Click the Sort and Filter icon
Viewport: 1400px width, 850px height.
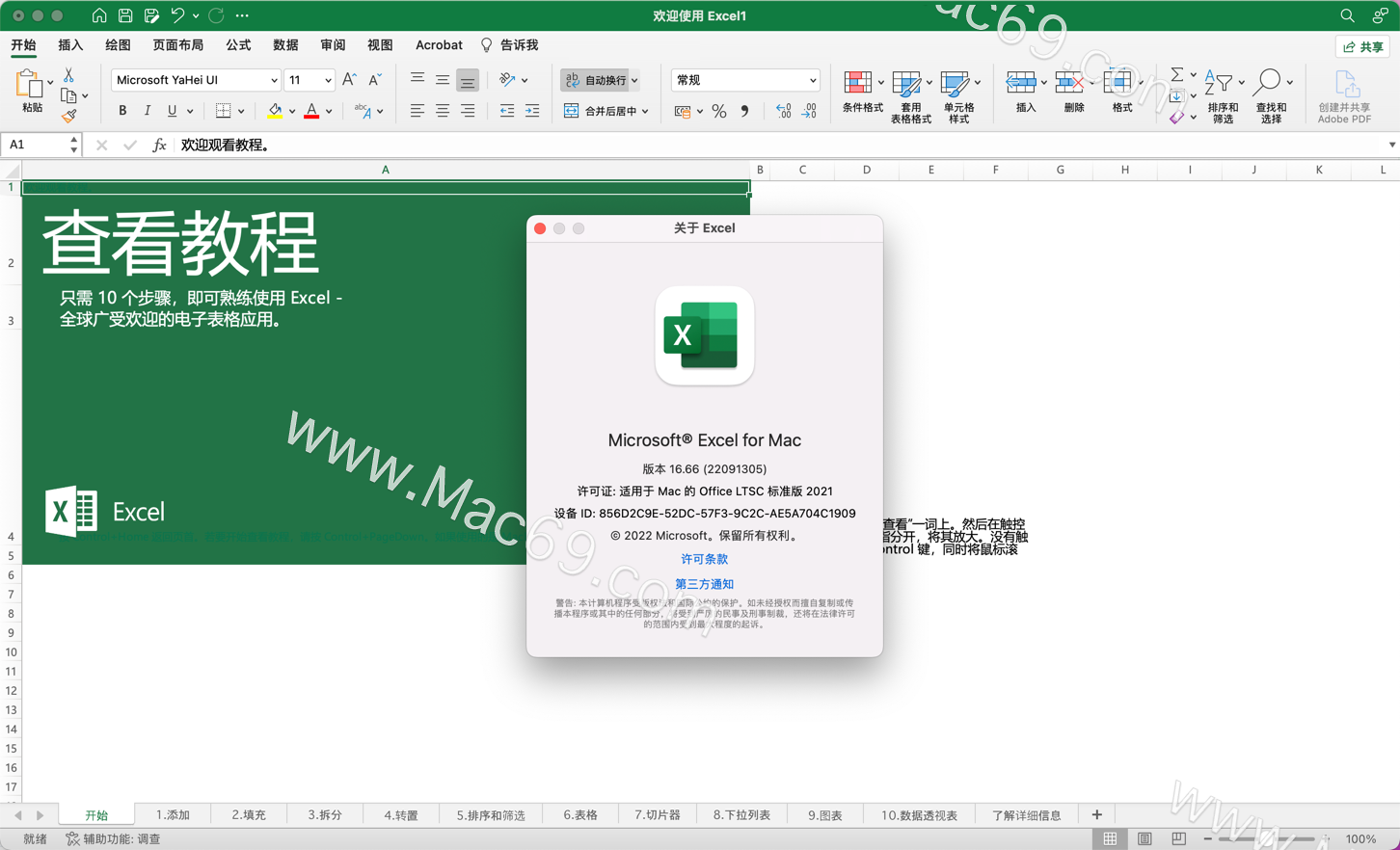[x=1220, y=85]
